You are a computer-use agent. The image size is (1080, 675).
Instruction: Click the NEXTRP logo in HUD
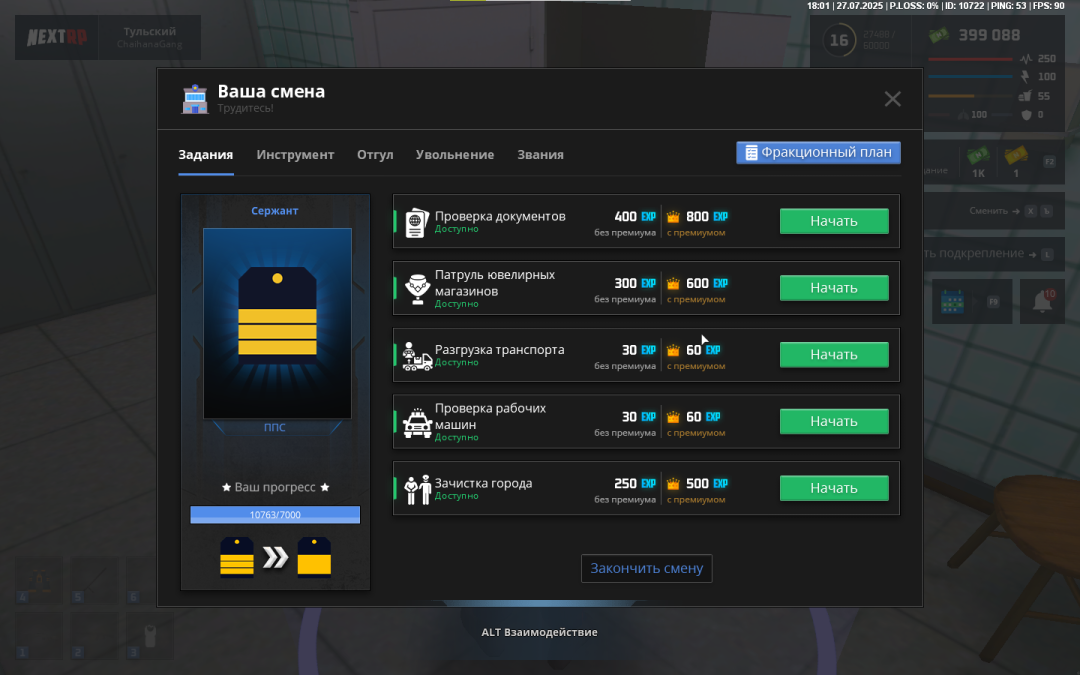coord(57,37)
